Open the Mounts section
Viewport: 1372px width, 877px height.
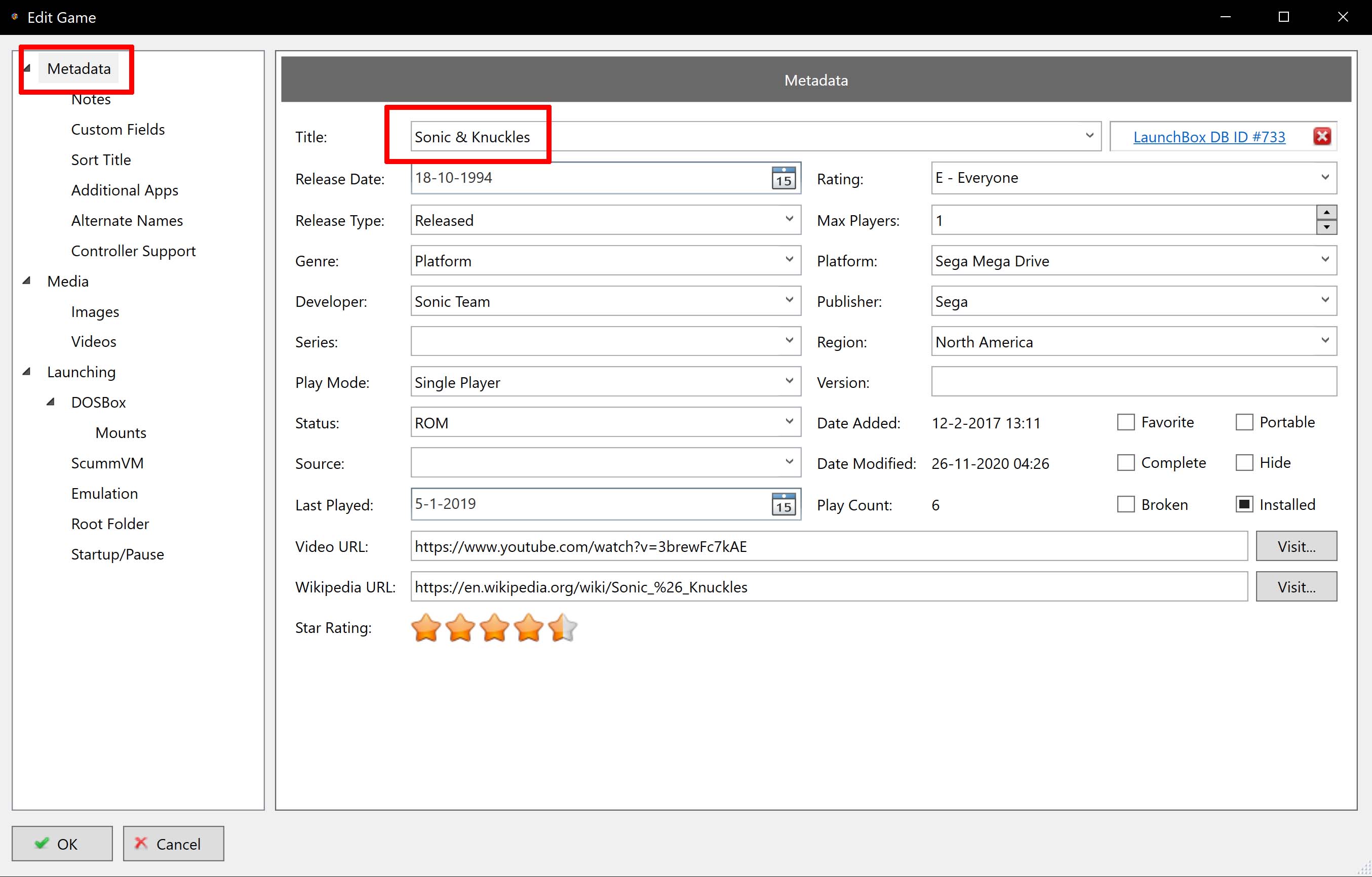(x=121, y=432)
